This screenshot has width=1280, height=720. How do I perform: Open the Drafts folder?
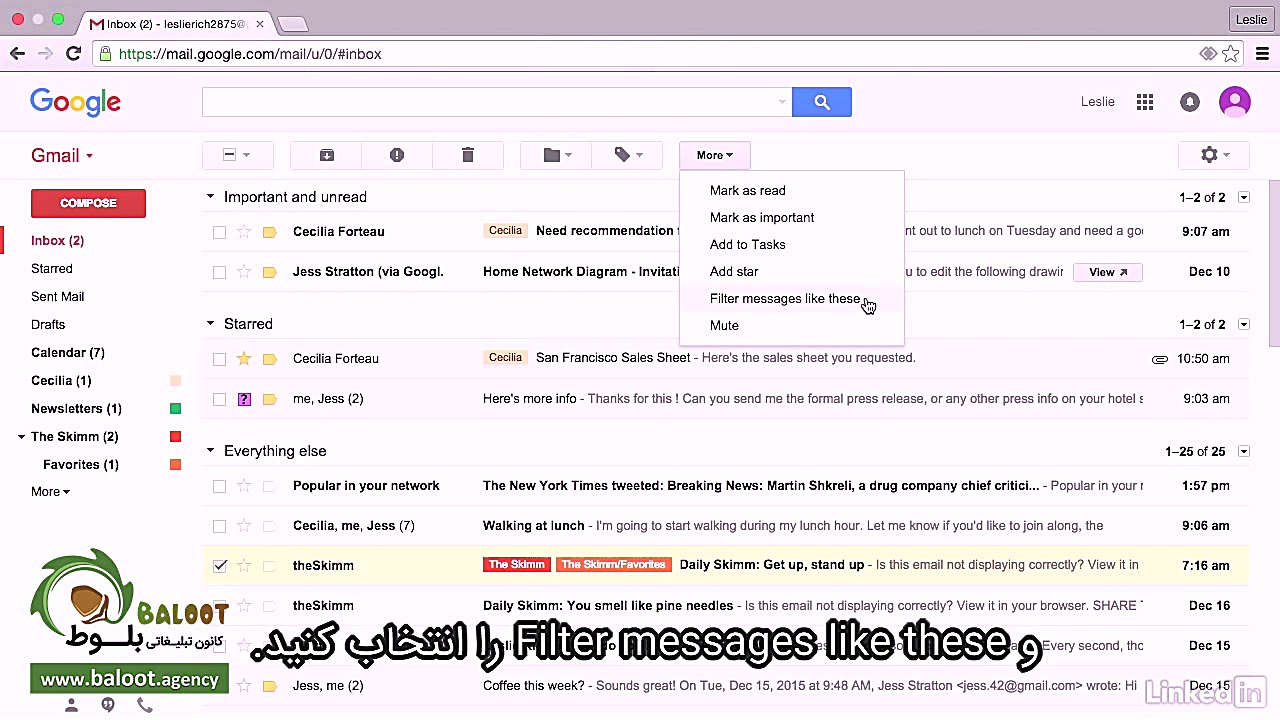coord(48,325)
